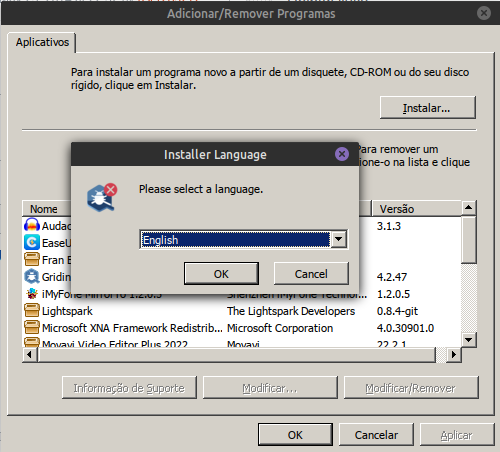The image size is (500, 452).
Task: Sort list by Versão column header
Action: coord(417,209)
